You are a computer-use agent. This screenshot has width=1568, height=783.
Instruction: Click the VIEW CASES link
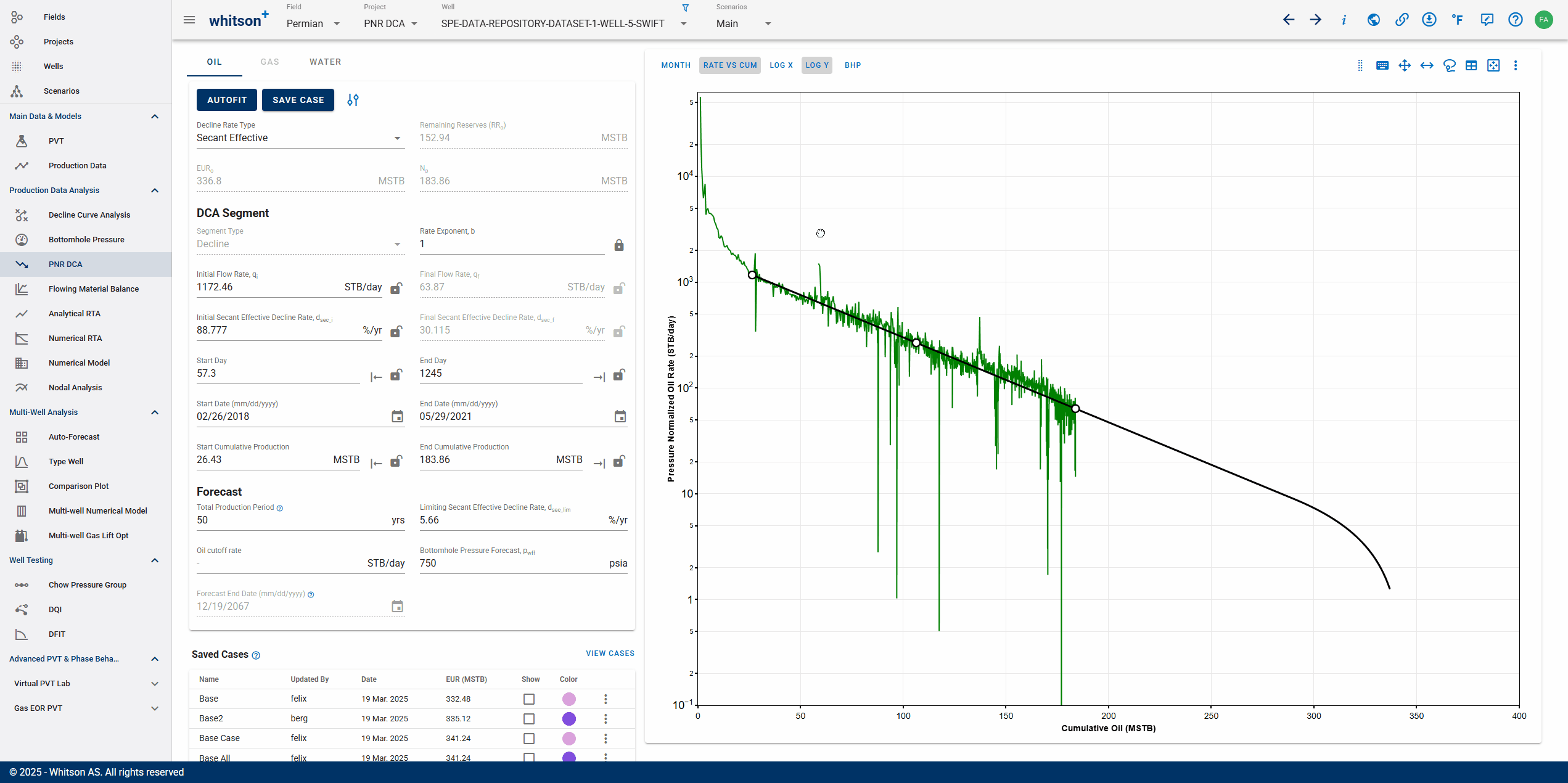[610, 654]
